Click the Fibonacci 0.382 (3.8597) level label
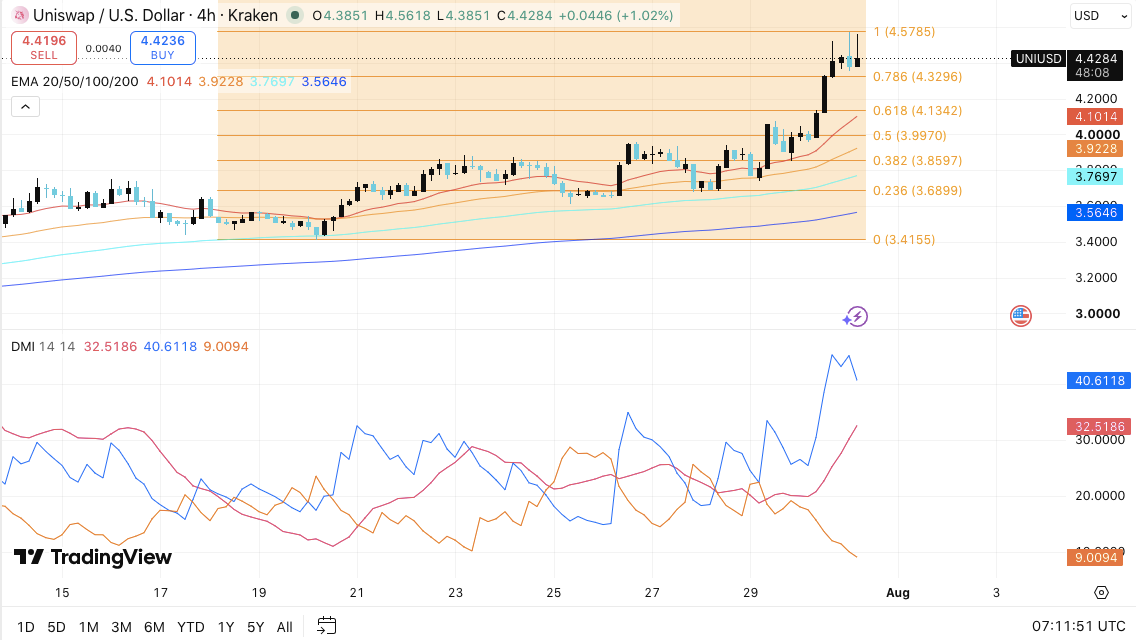Viewport: 1136px width, 640px height. tap(917, 161)
